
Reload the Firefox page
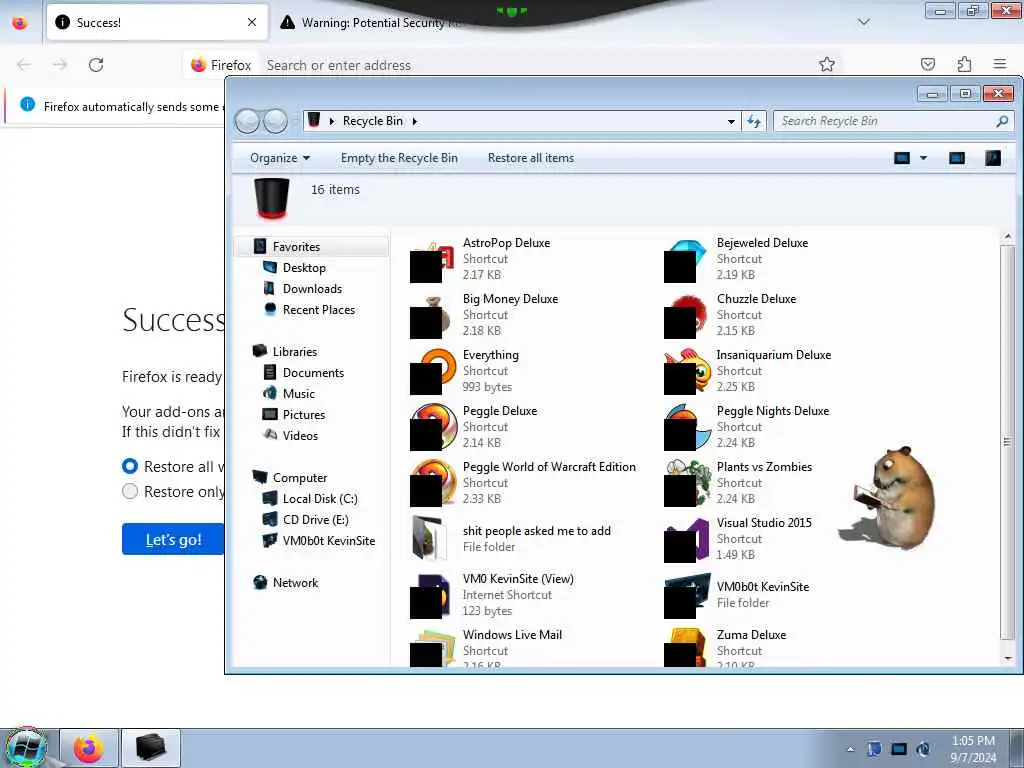coord(96,65)
